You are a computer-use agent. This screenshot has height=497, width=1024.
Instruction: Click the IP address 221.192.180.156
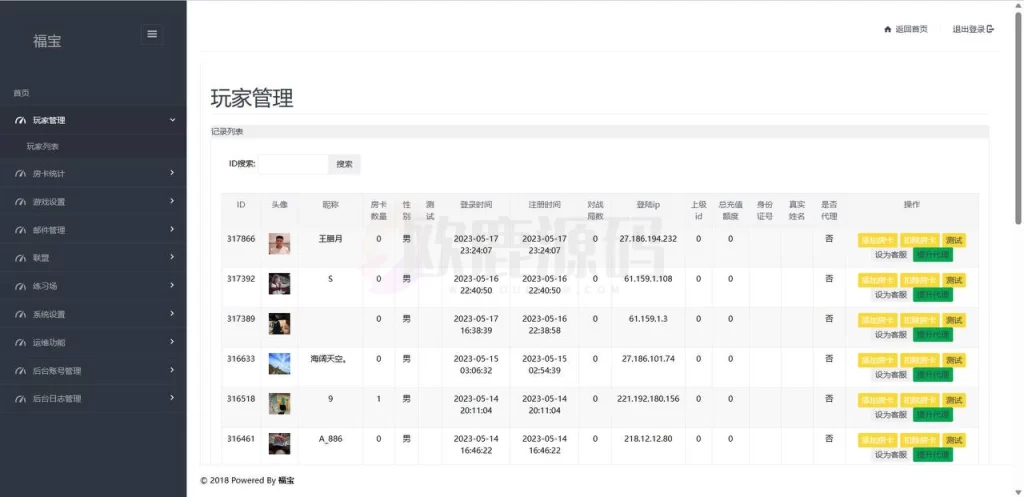point(648,399)
